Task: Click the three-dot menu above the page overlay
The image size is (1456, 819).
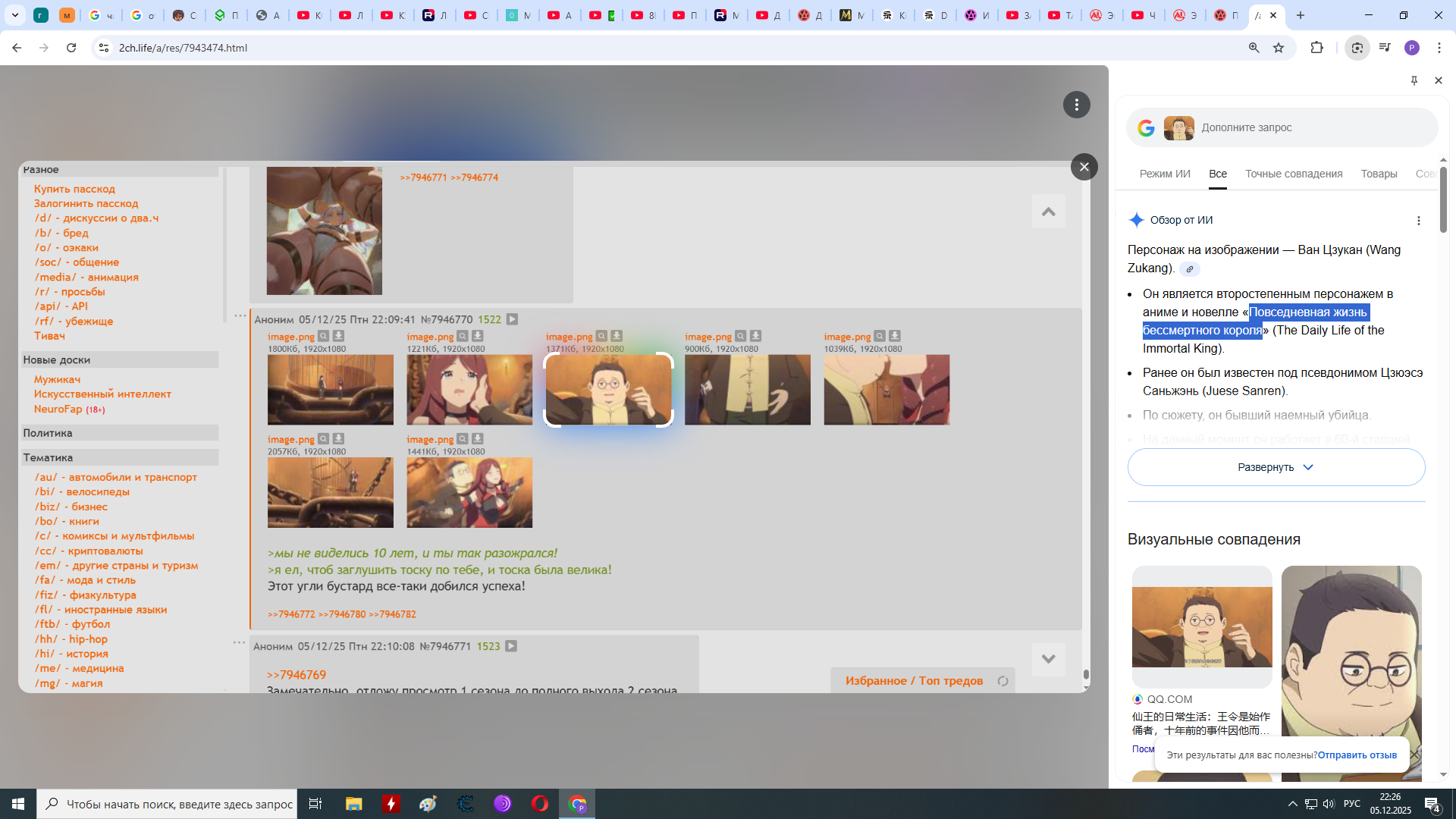Action: [1076, 105]
